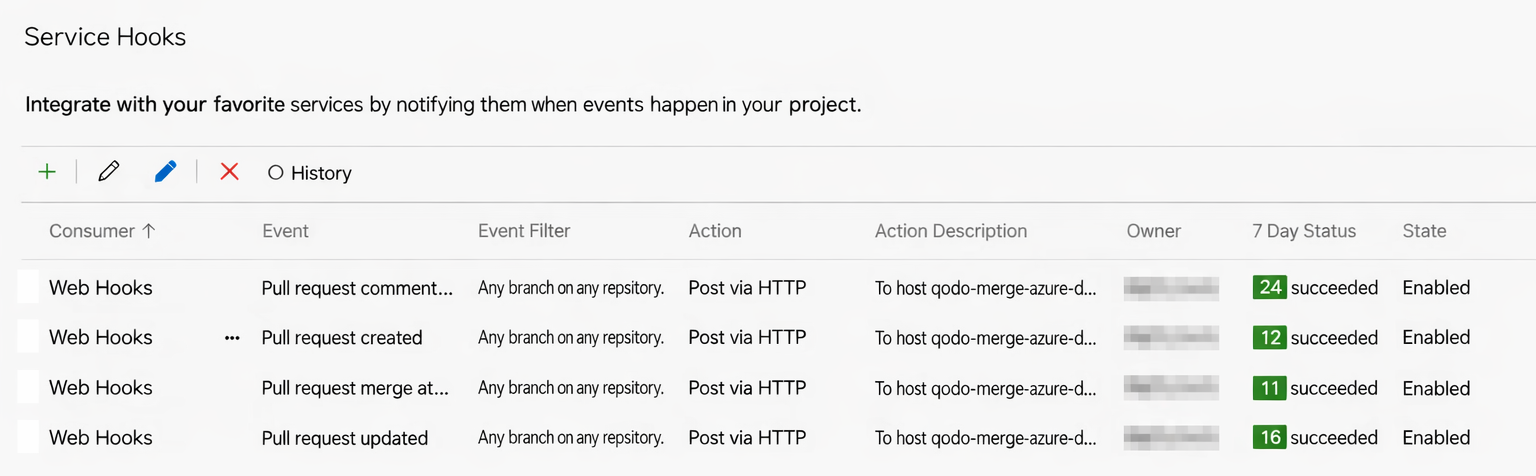1536x476 pixels.
Task: Click the green 11 succeeded status badge
Action: pos(1270,388)
